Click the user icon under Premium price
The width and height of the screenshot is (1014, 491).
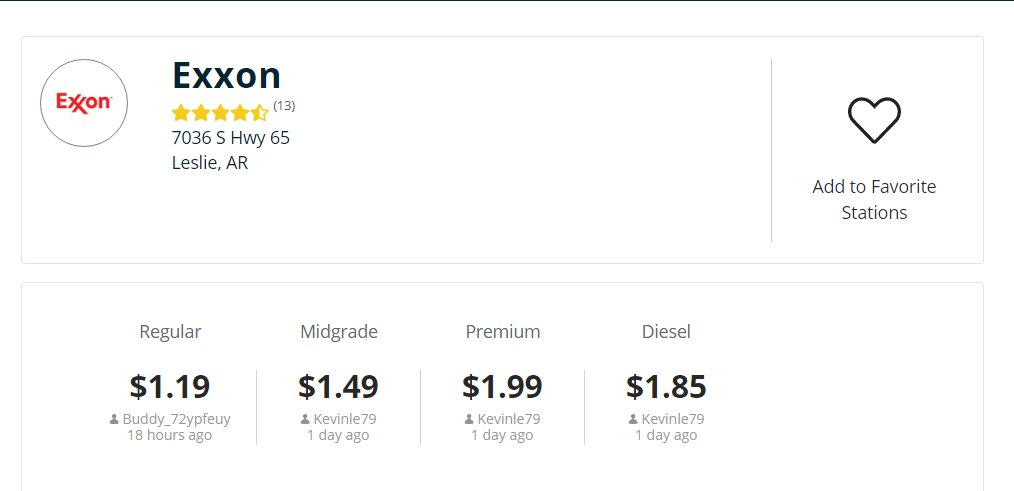(x=469, y=419)
